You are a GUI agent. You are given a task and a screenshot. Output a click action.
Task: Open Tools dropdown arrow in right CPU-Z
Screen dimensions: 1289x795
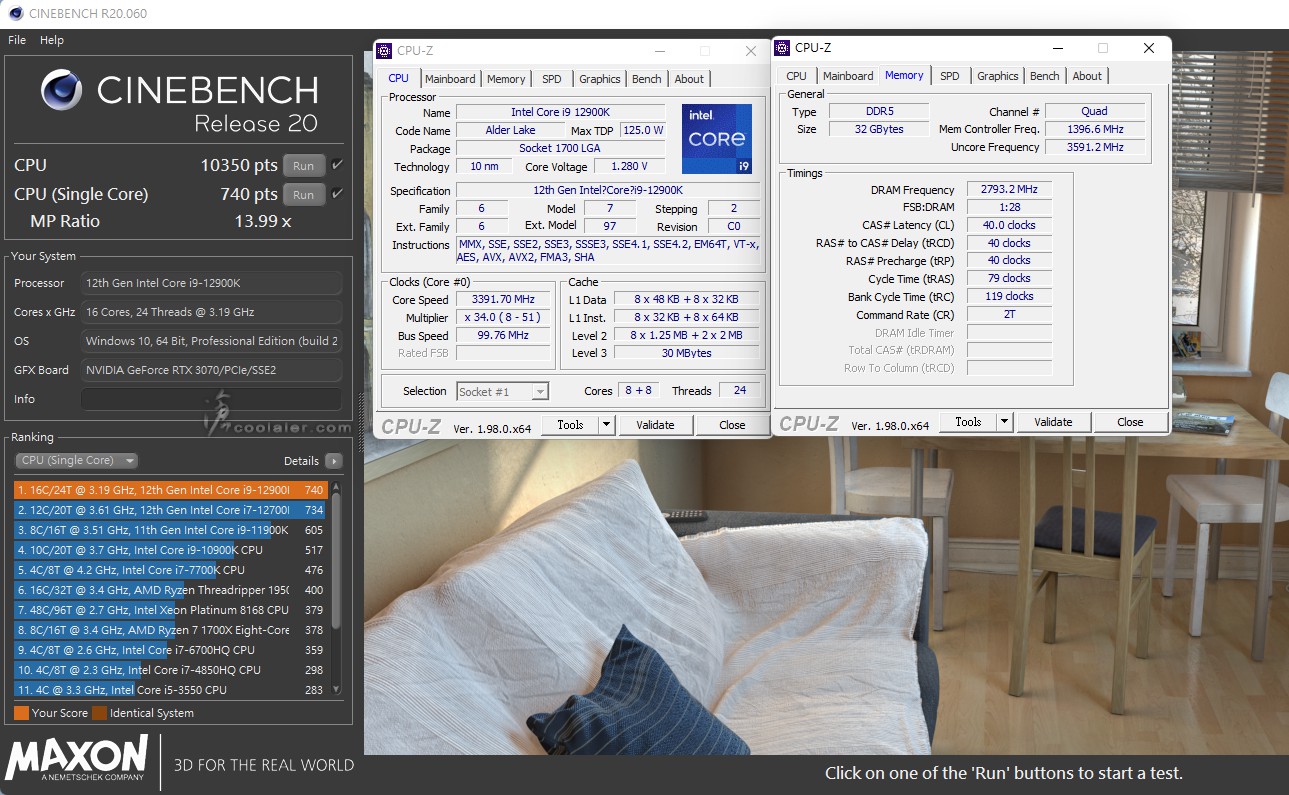tap(1004, 422)
